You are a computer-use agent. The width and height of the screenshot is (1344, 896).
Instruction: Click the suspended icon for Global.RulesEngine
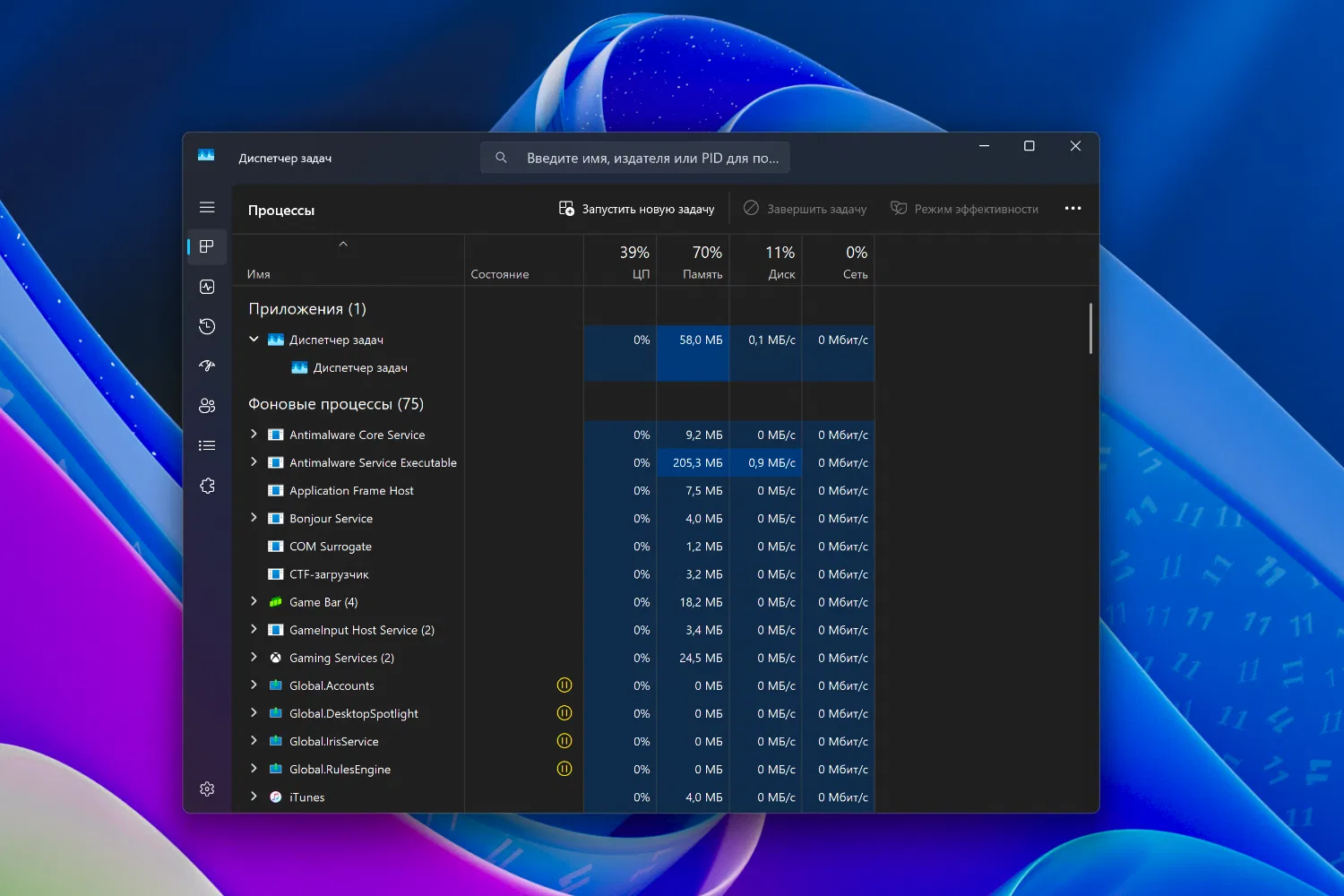click(564, 769)
